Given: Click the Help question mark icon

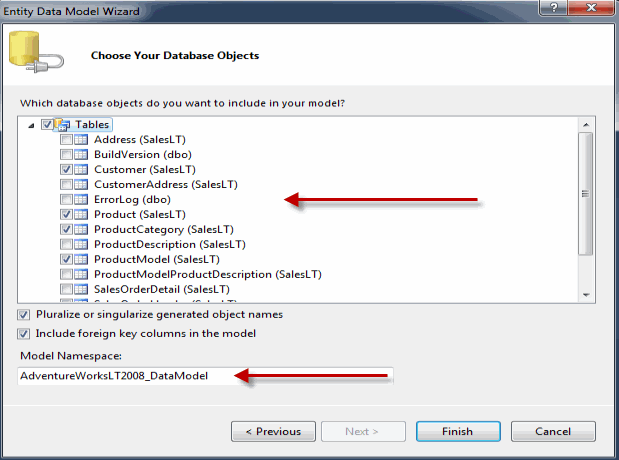Looking at the screenshot, I should click(x=553, y=7).
